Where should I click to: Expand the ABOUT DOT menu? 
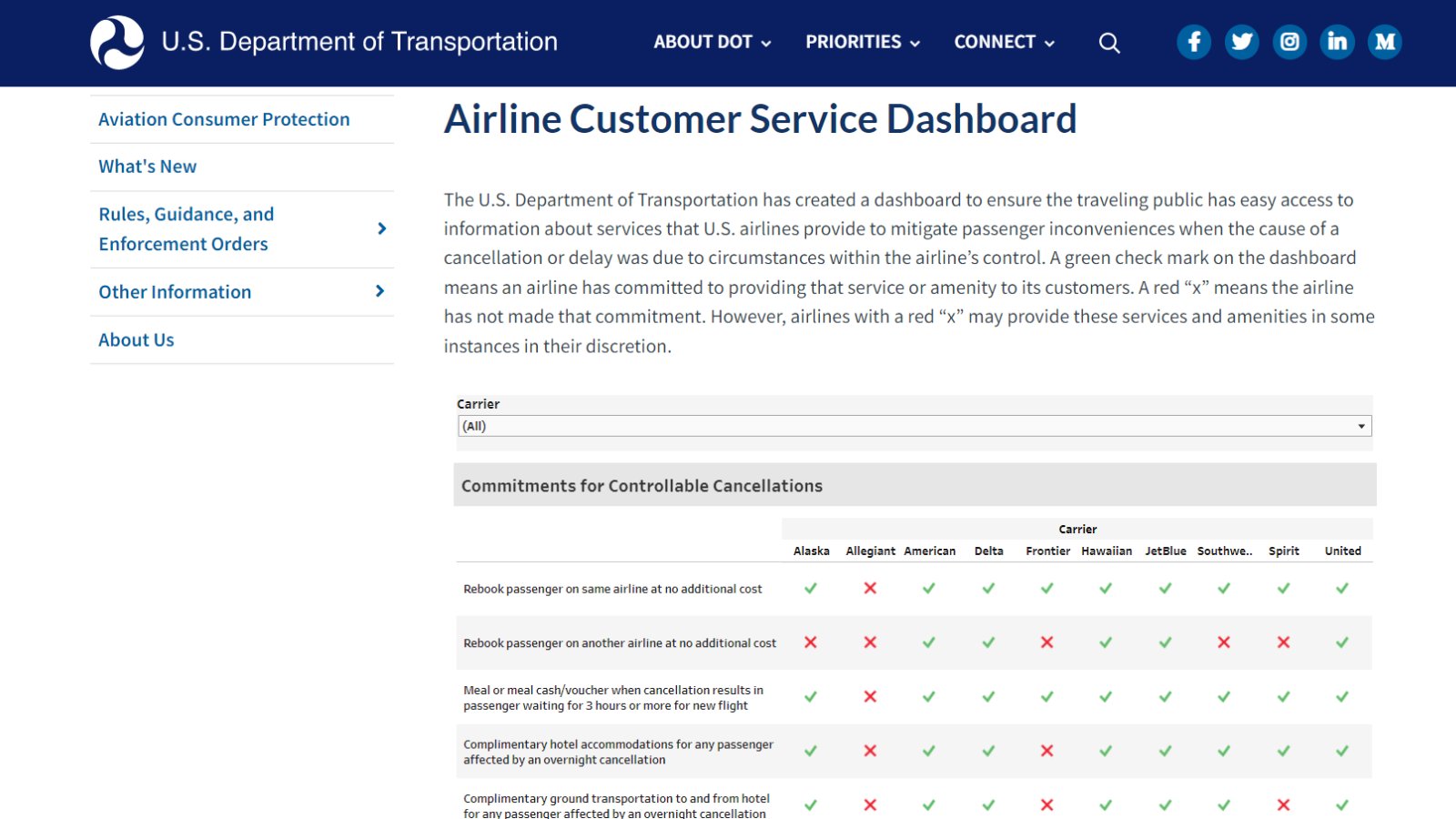tap(713, 42)
